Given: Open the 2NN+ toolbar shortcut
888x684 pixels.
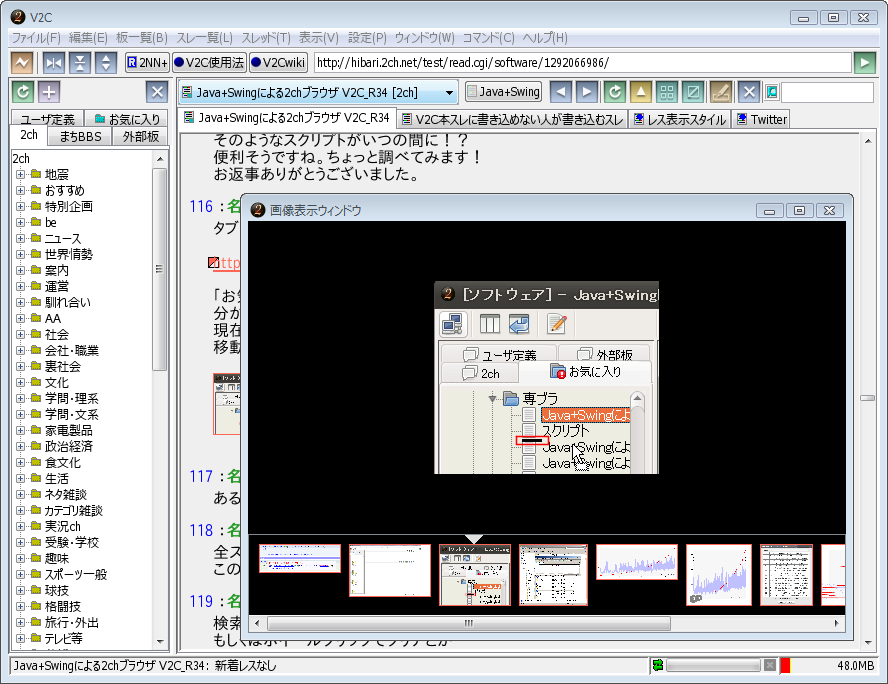Looking at the screenshot, I should coord(146,63).
